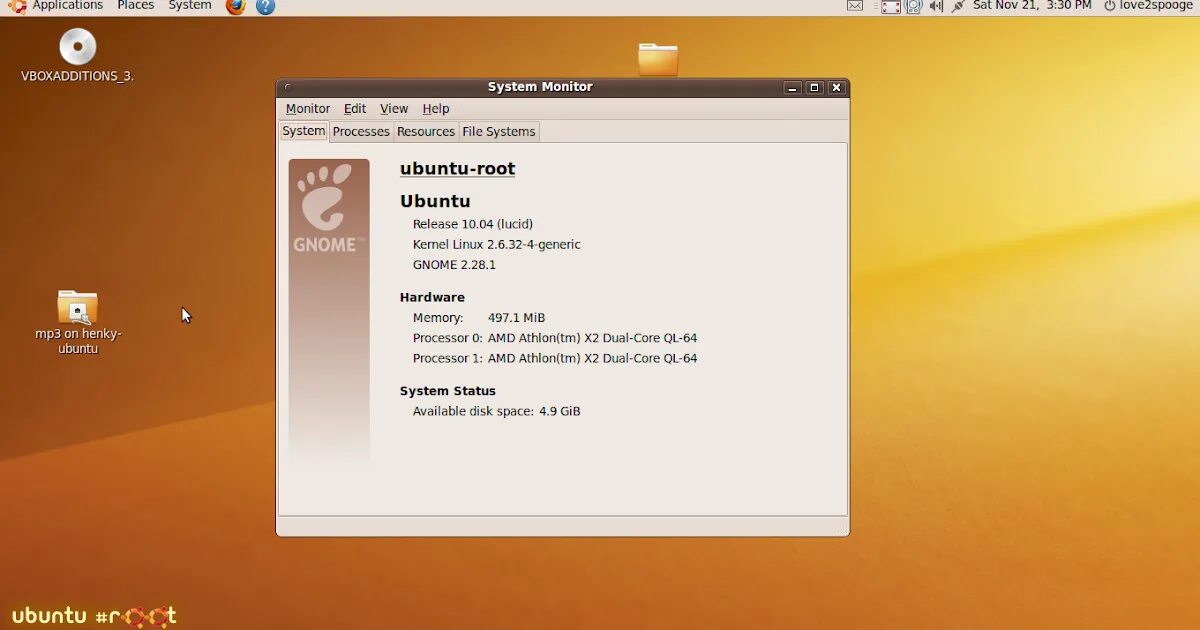
Task: Click the 4.9 GiB disk space value
Action: click(560, 411)
